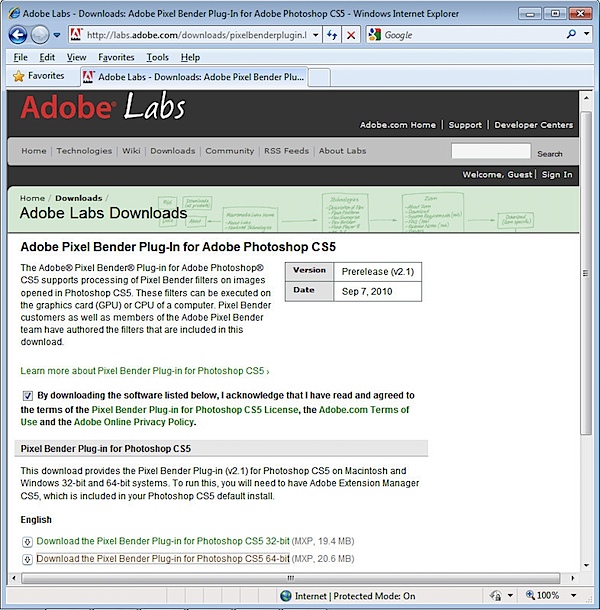
Task: Open Pixel Bender Plug-in for Photoshop CS5 License
Action: [x=195, y=410]
